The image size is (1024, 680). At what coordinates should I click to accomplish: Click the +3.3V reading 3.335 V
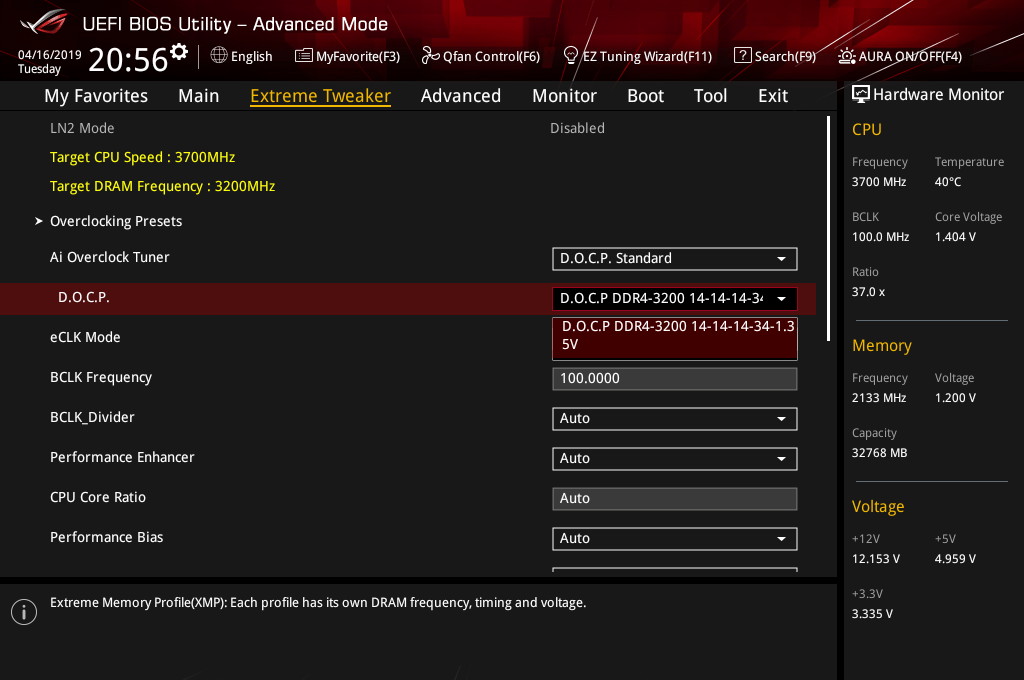[872, 614]
